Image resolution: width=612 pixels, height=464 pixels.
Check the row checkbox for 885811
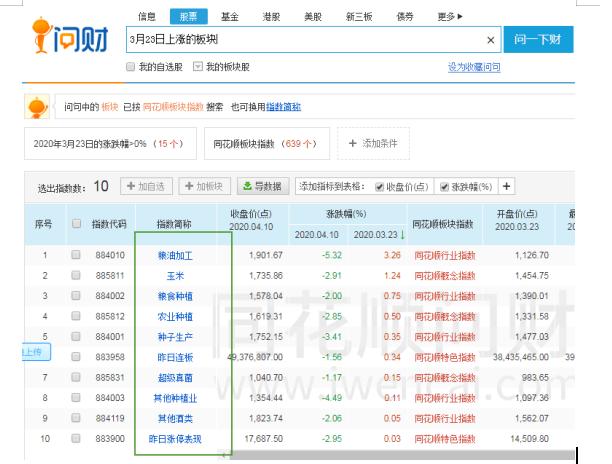tap(76, 275)
